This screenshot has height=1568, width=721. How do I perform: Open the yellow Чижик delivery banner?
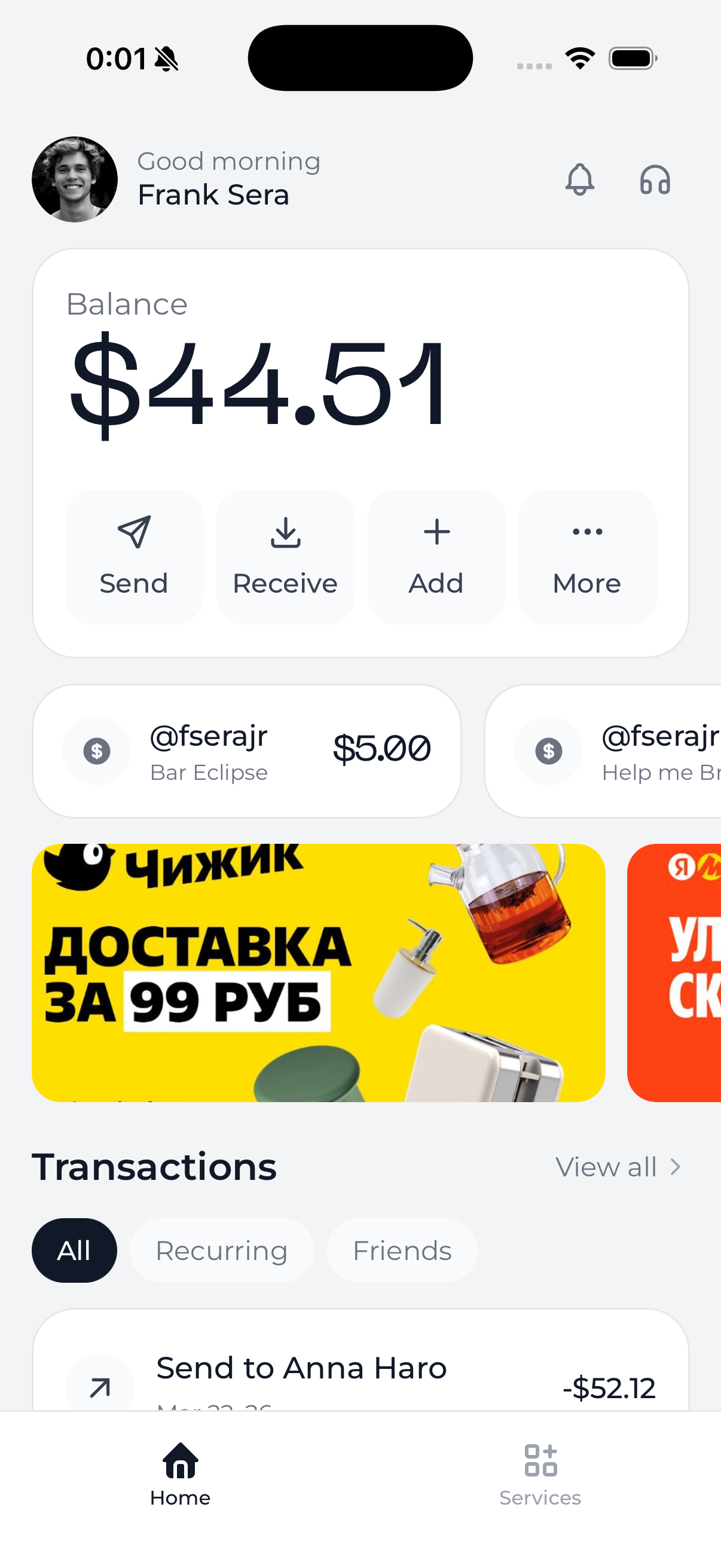318,972
